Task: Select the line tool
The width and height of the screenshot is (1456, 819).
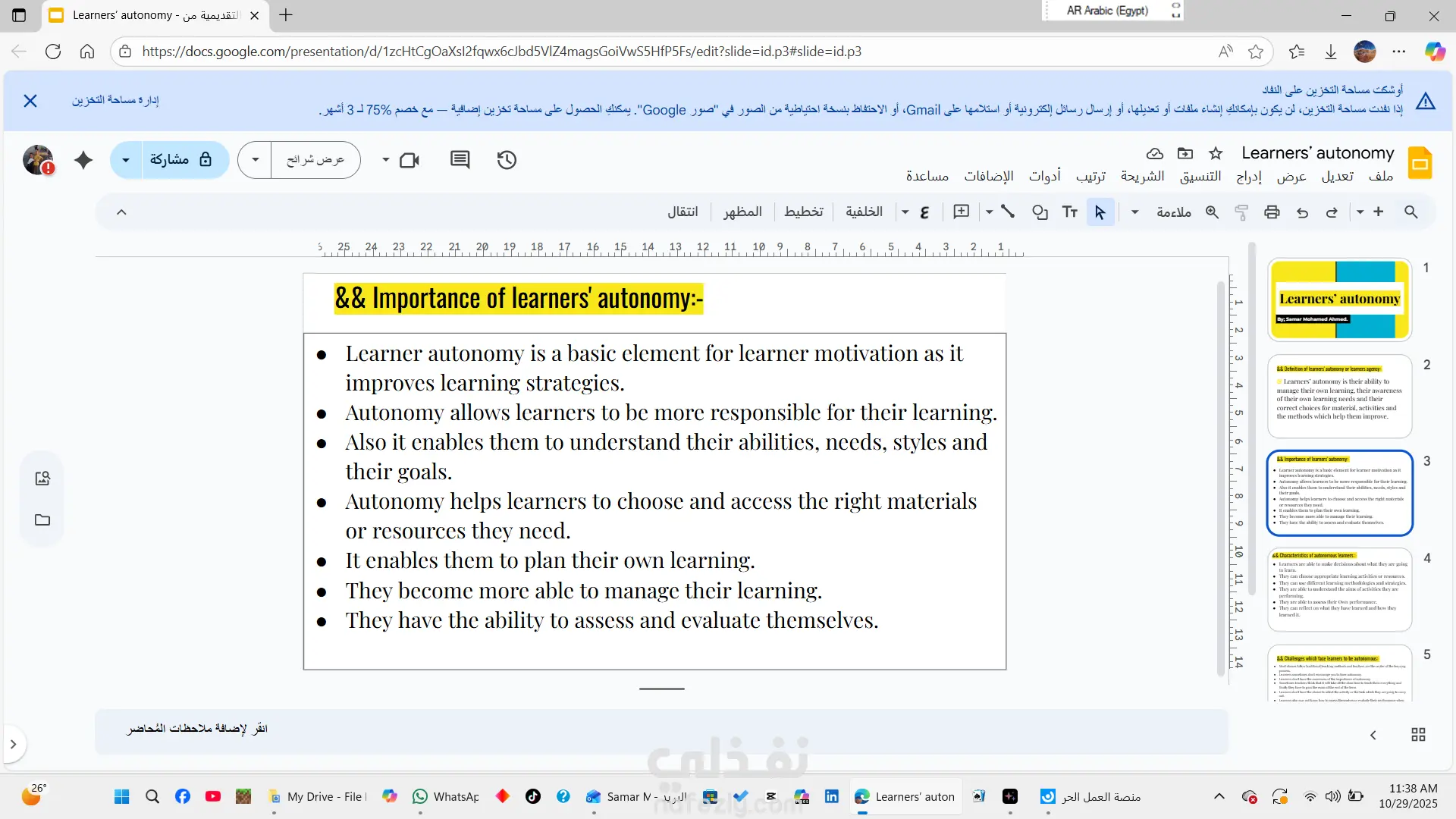Action: 1008,212
